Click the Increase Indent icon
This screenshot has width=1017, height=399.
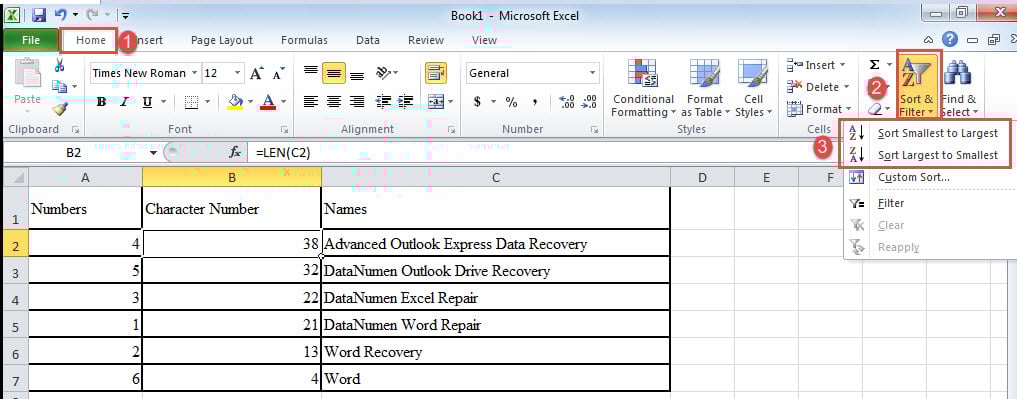point(406,102)
